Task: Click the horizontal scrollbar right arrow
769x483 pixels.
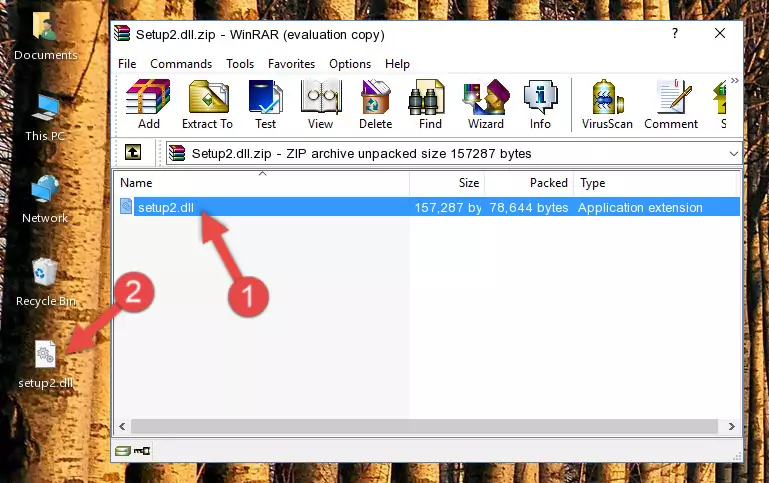Action: pos(731,427)
